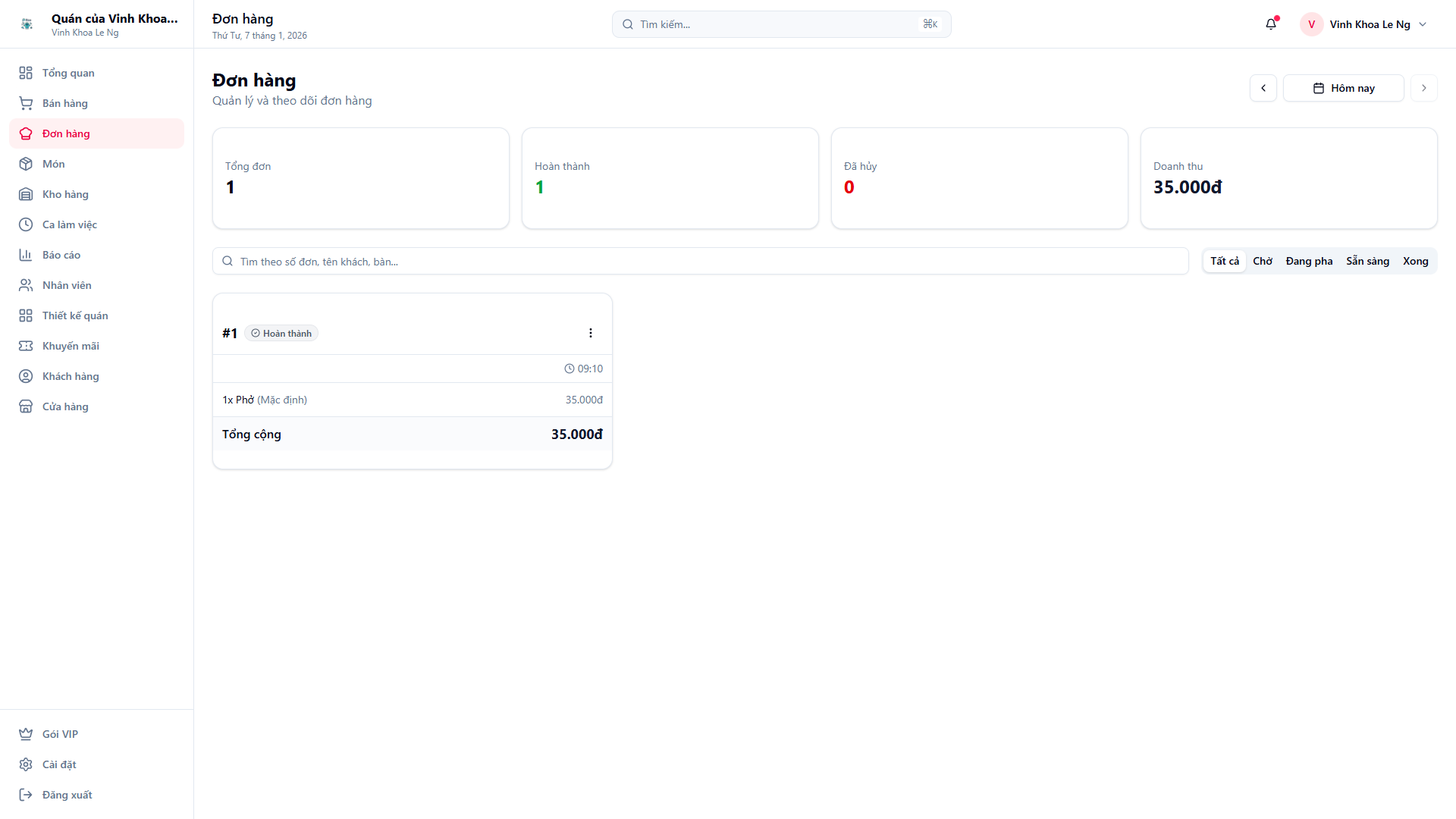1456x819 pixels.
Task: Select the Báo cáo chart icon
Action: pos(27,255)
